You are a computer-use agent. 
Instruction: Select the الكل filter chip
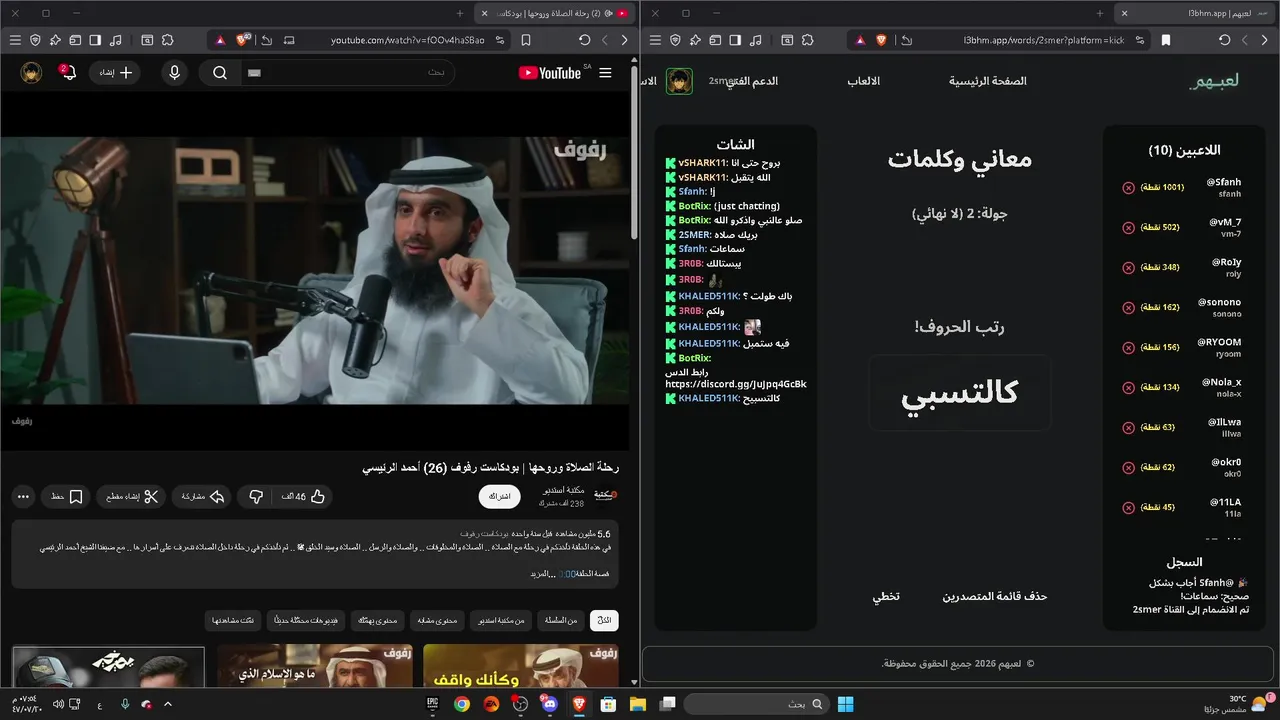[604, 621]
